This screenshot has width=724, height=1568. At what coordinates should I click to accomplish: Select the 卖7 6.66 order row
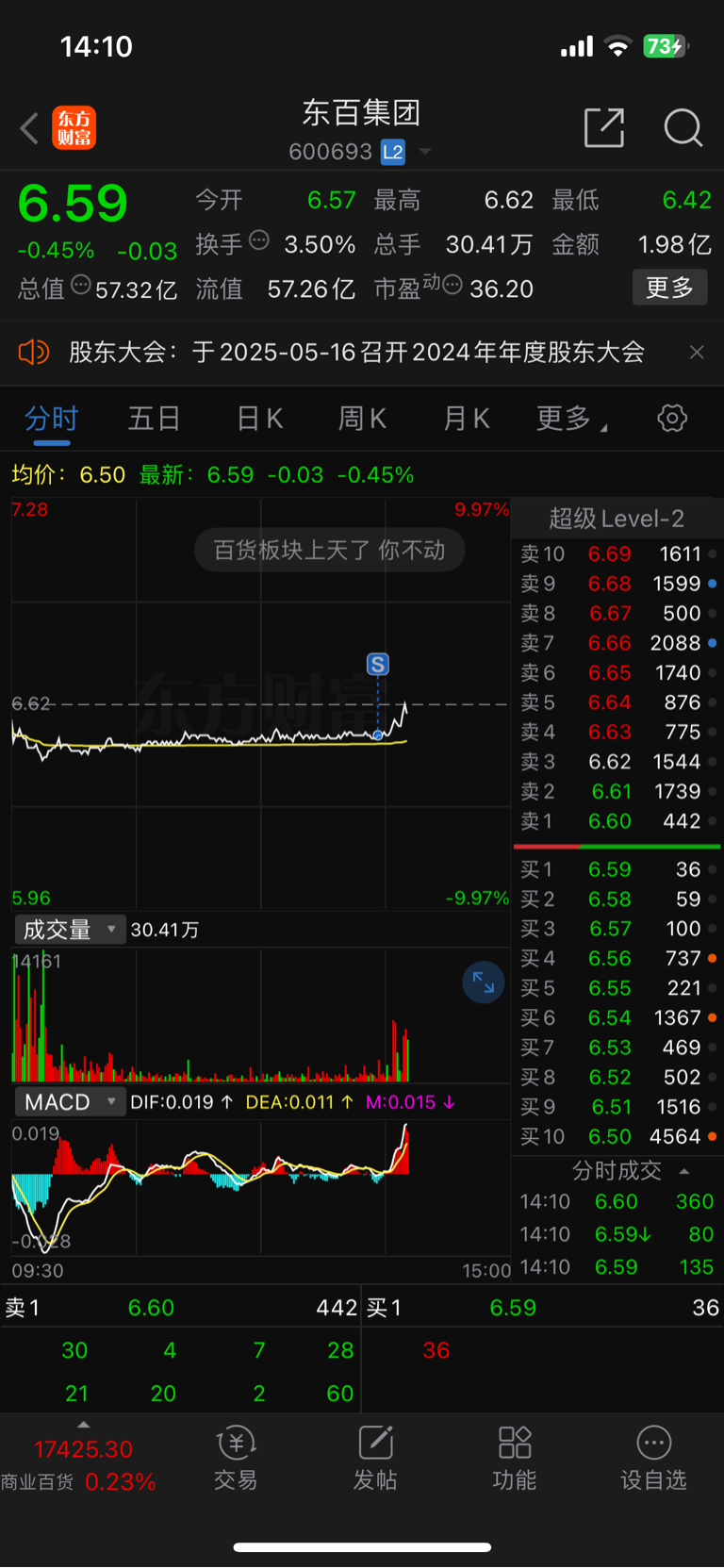617,643
